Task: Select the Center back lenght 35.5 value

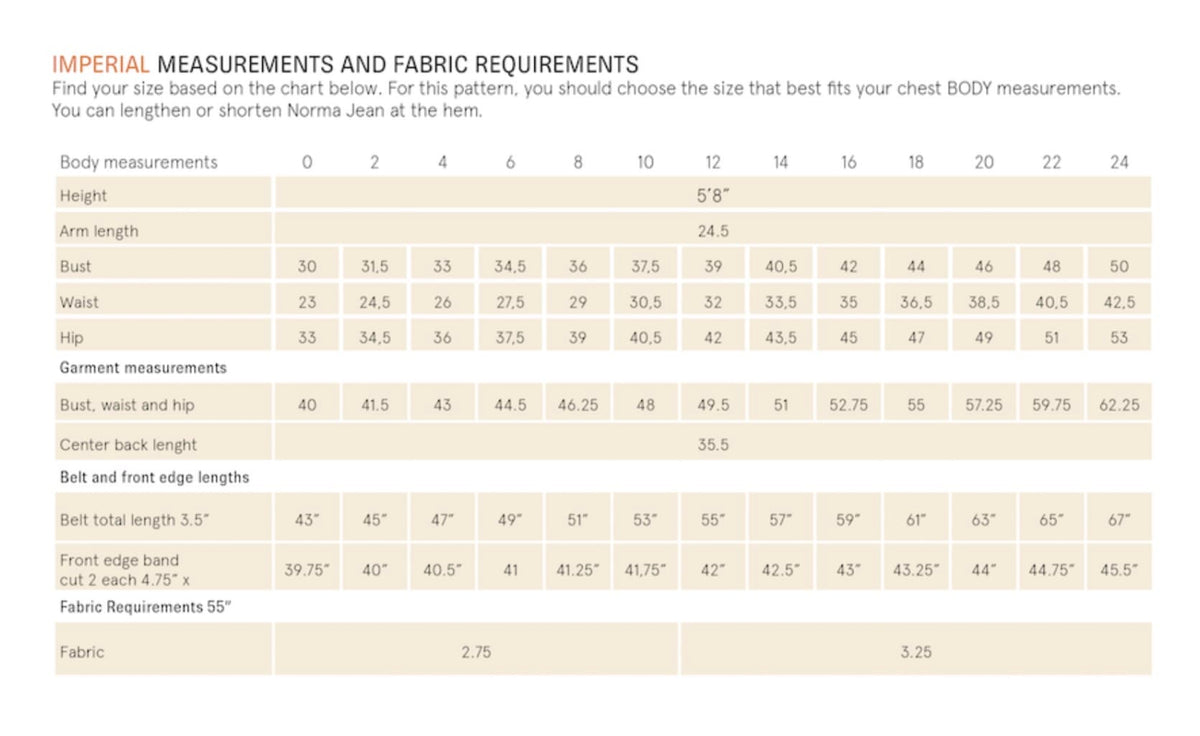Action: 713,444
